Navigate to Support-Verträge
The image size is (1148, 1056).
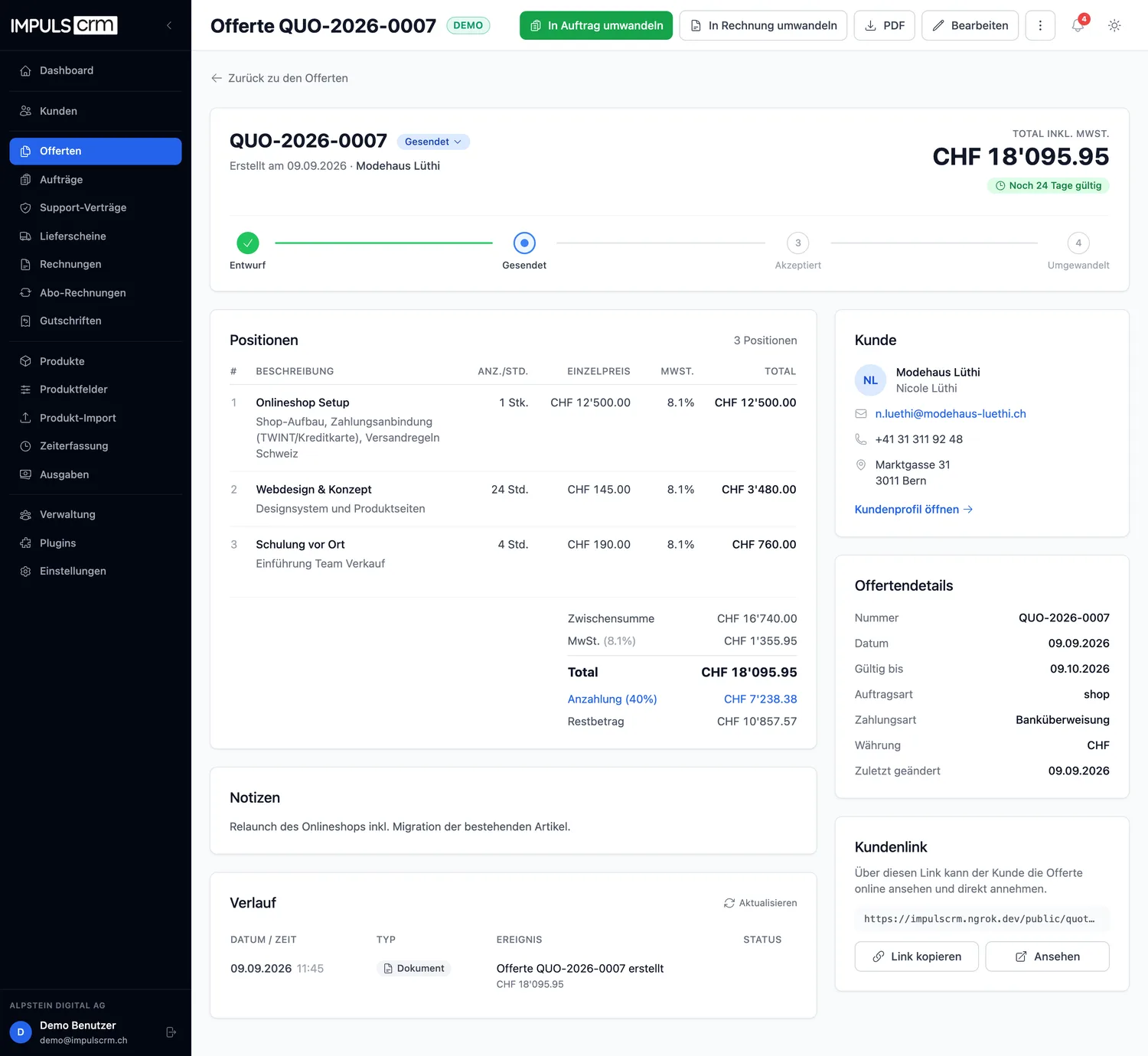96,207
